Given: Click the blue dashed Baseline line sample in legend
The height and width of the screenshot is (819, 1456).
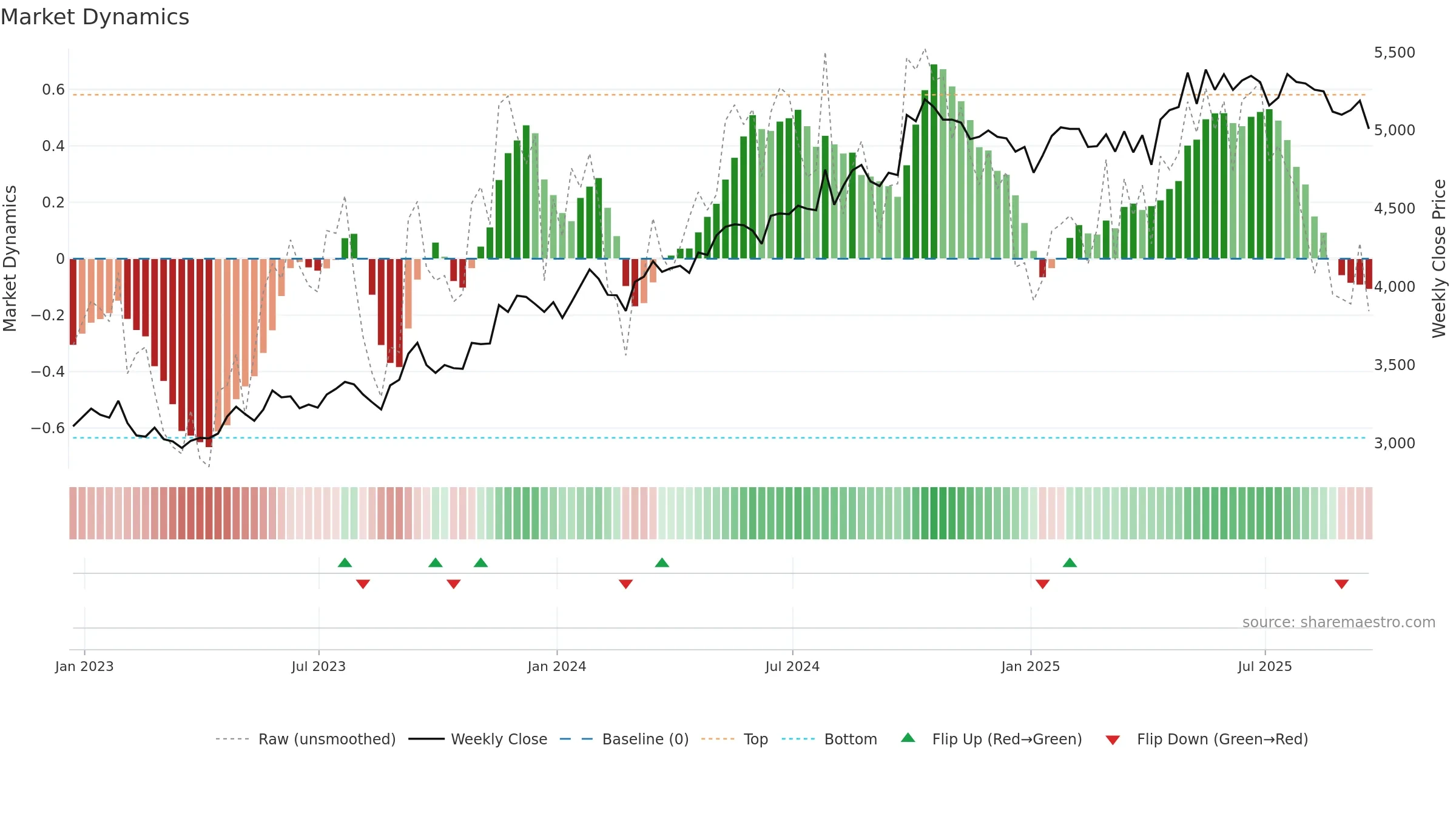Looking at the screenshot, I should point(576,739).
